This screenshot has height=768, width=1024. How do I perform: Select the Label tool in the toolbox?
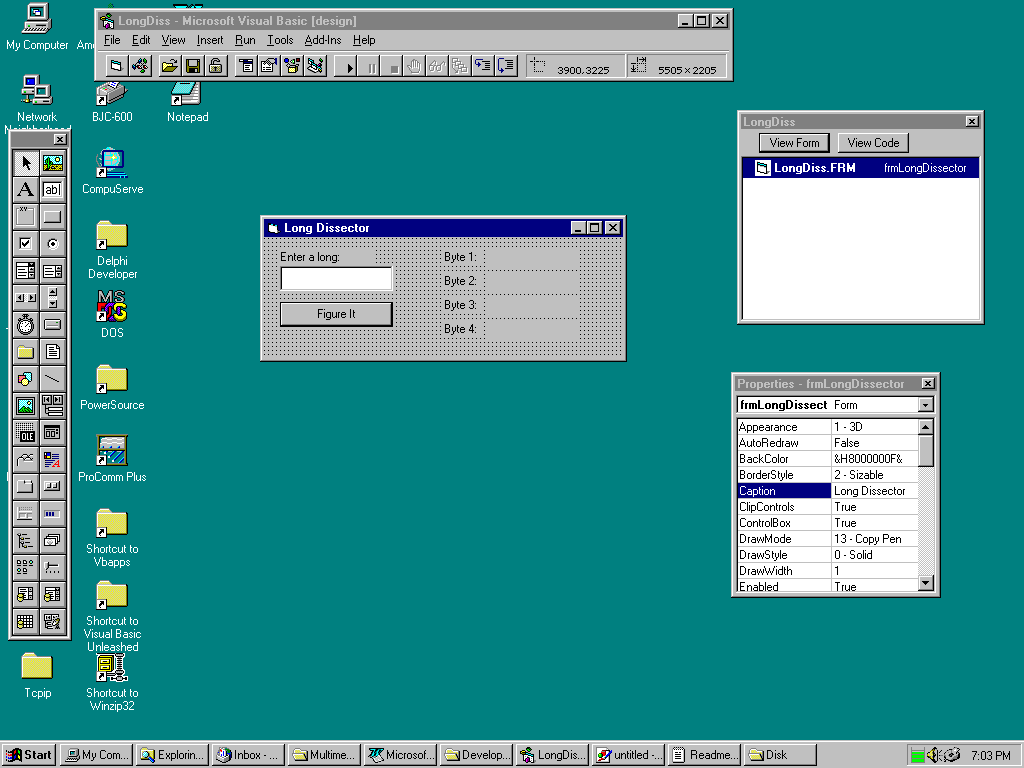point(26,190)
